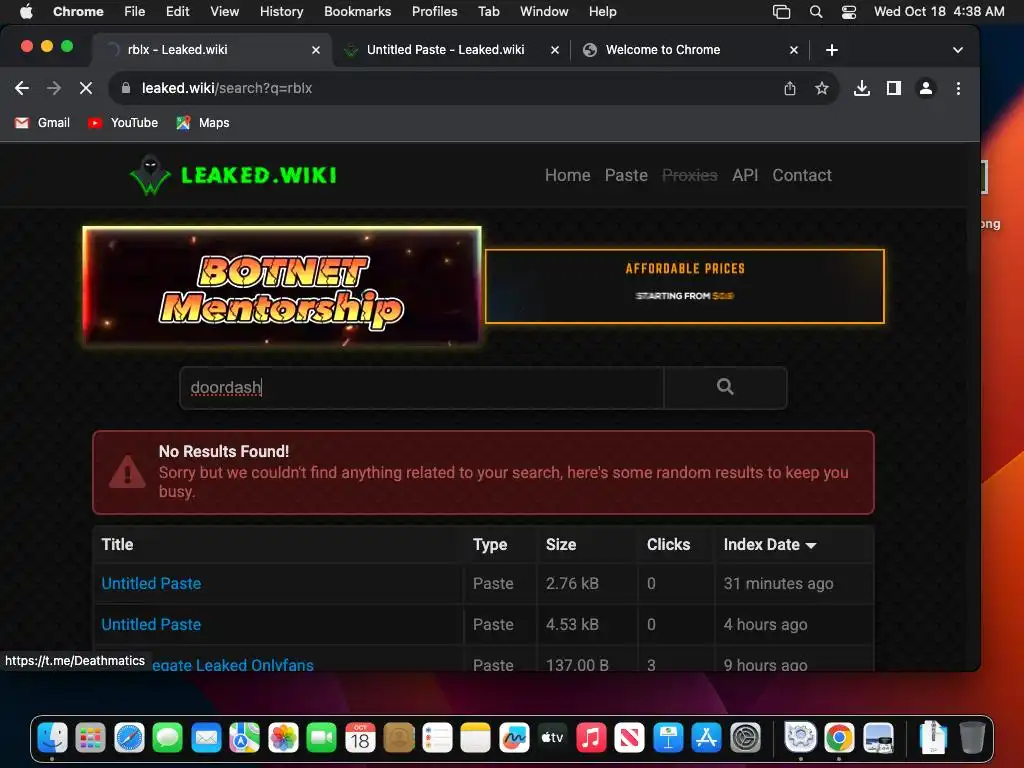The height and width of the screenshot is (768, 1024).
Task: Stop loading the page with X button
Action: (86, 88)
